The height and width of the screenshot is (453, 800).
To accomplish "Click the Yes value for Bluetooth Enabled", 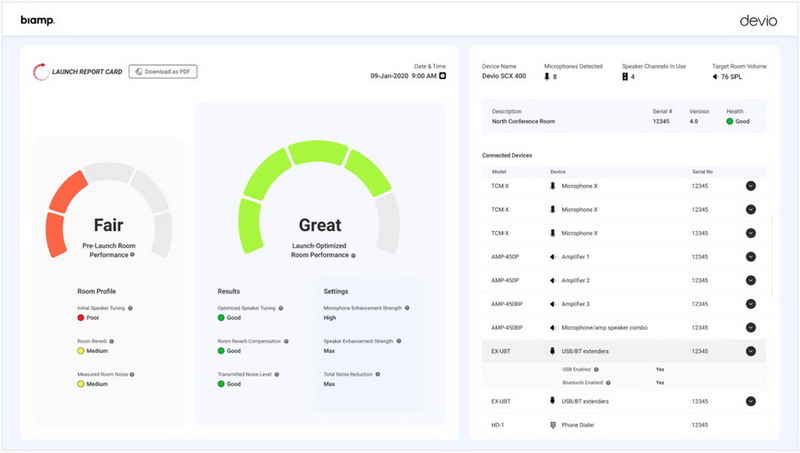I will pos(660,383).
